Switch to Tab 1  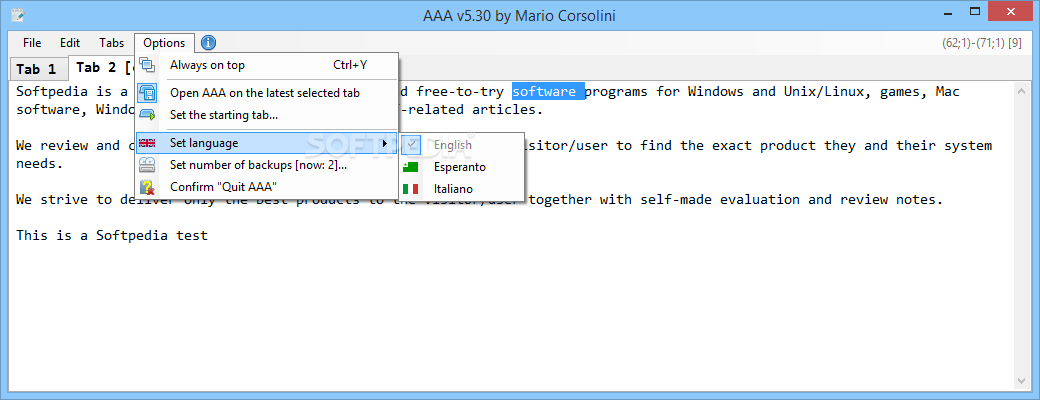[x=36, y=69]
